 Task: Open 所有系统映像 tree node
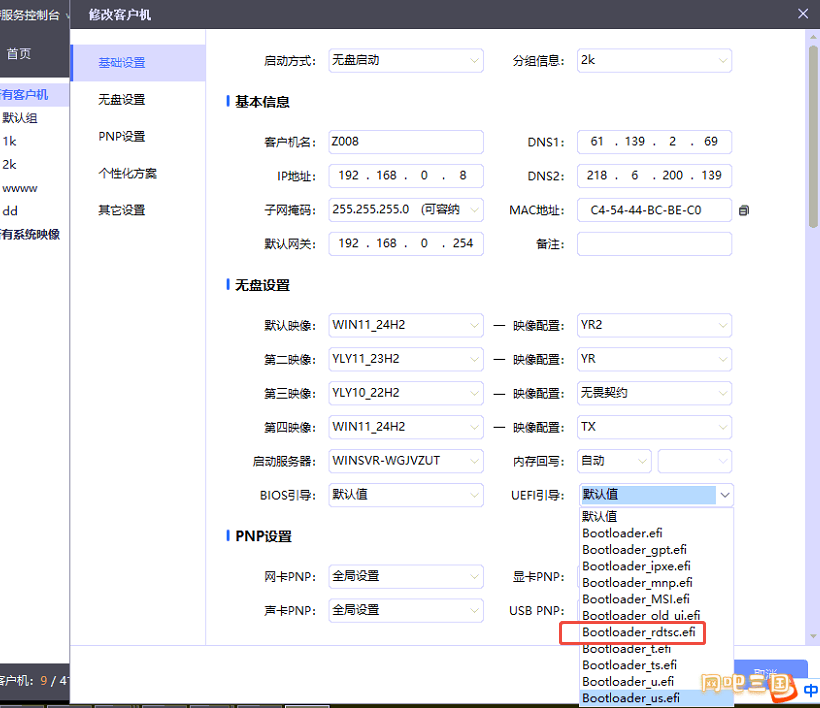click(30, 234)
